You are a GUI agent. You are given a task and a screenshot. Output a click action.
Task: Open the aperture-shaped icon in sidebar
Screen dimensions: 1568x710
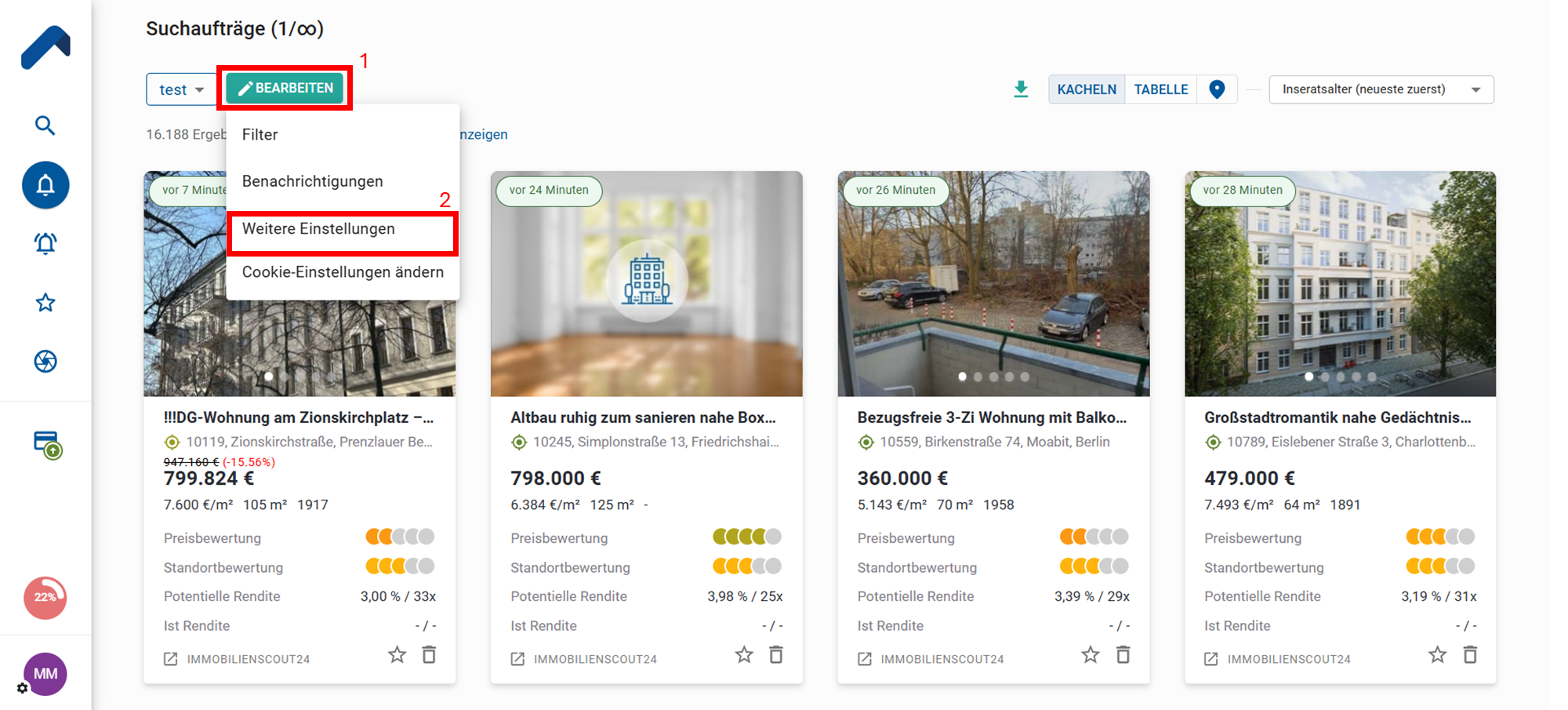point(45,362)
